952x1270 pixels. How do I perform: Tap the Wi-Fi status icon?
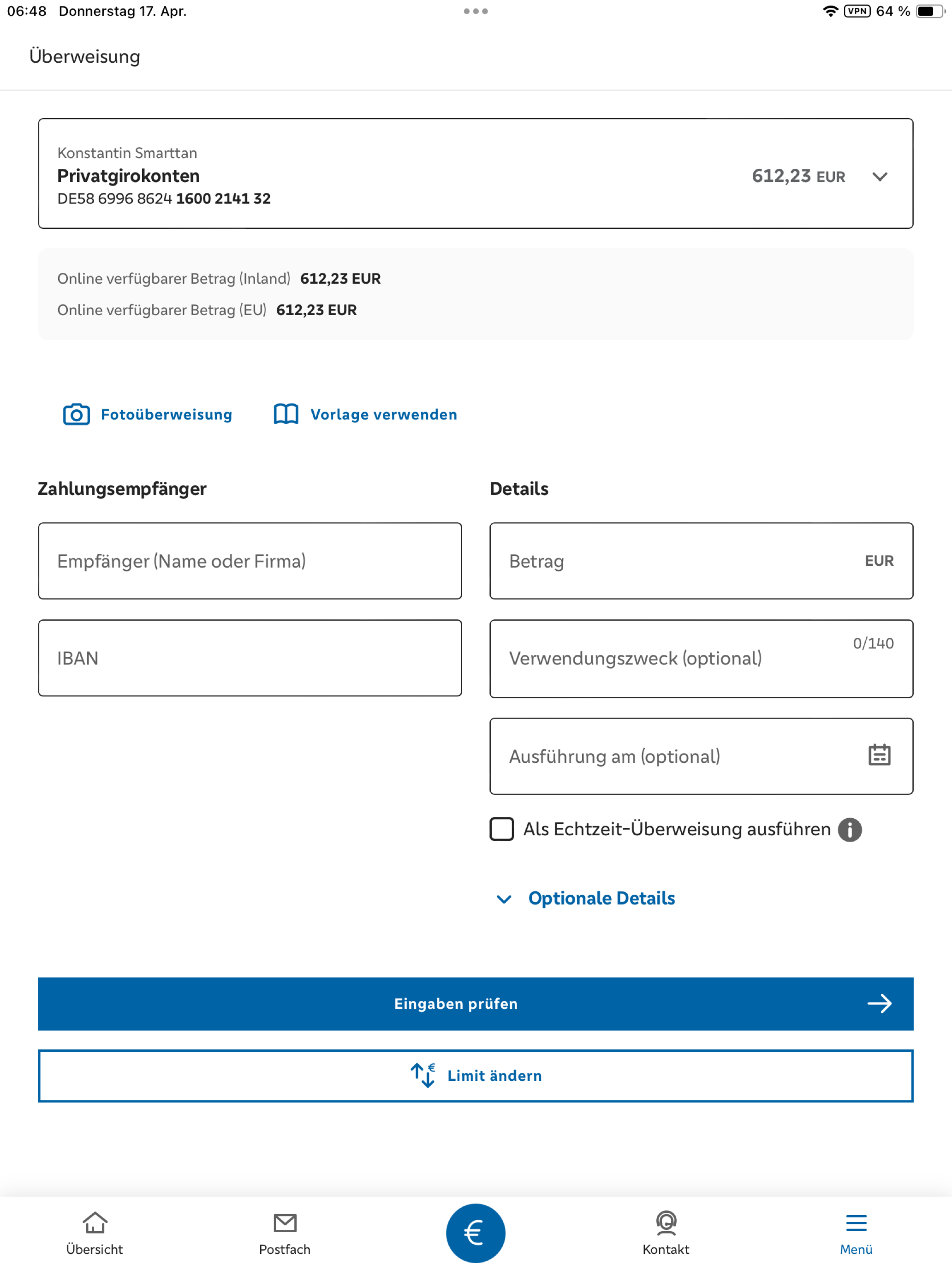[x=830, y=12]
